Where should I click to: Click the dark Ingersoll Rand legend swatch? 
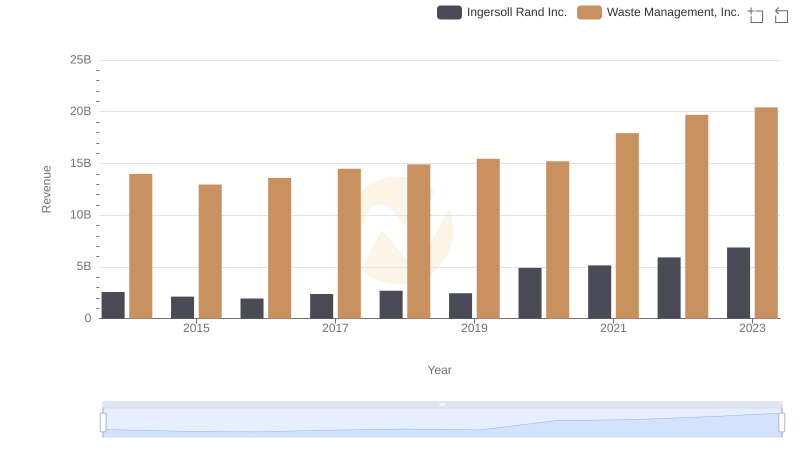[x=449, y=12]
